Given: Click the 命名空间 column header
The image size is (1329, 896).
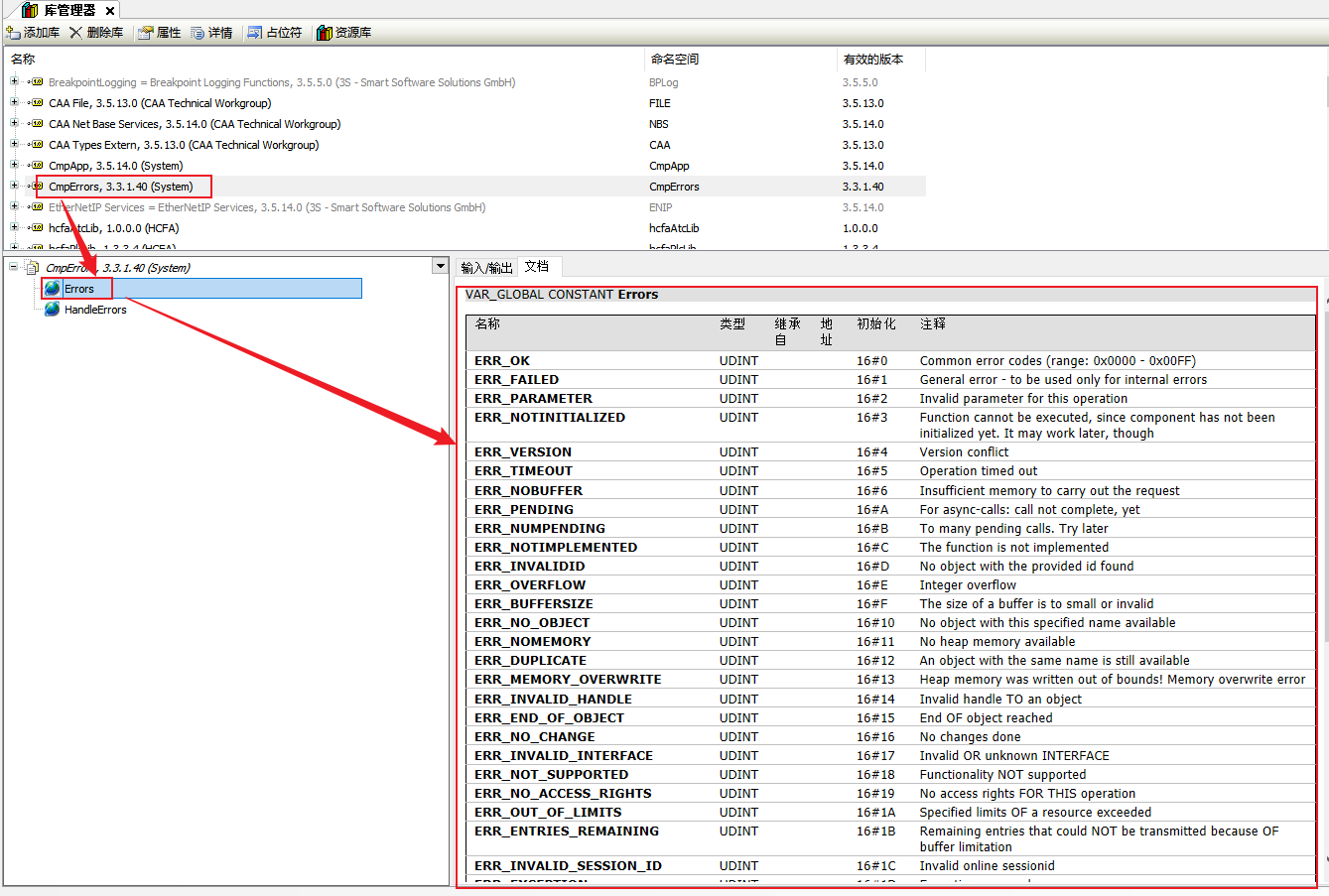Looking at the screenshot, I should pyautogui.click(x=675, y=60).
